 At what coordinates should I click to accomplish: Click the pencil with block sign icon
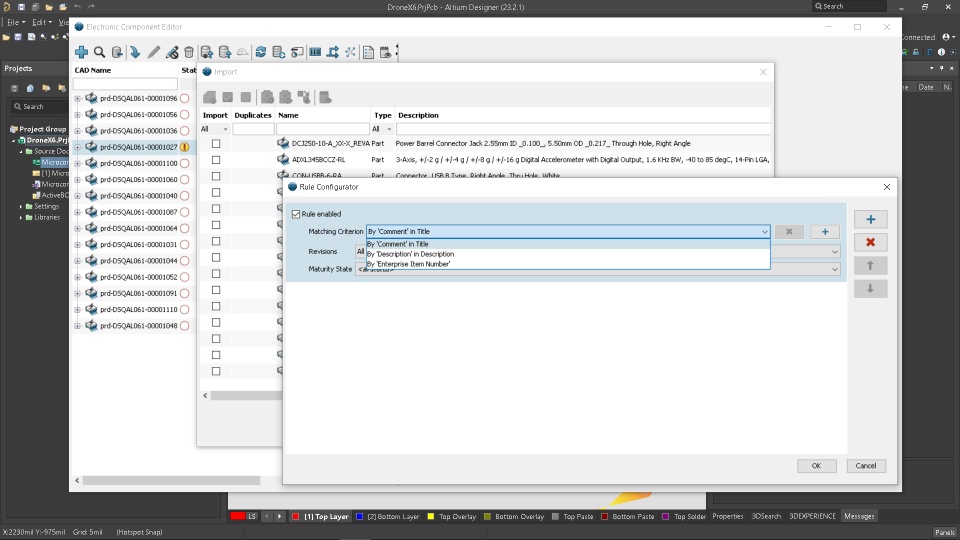click(171, 52)
